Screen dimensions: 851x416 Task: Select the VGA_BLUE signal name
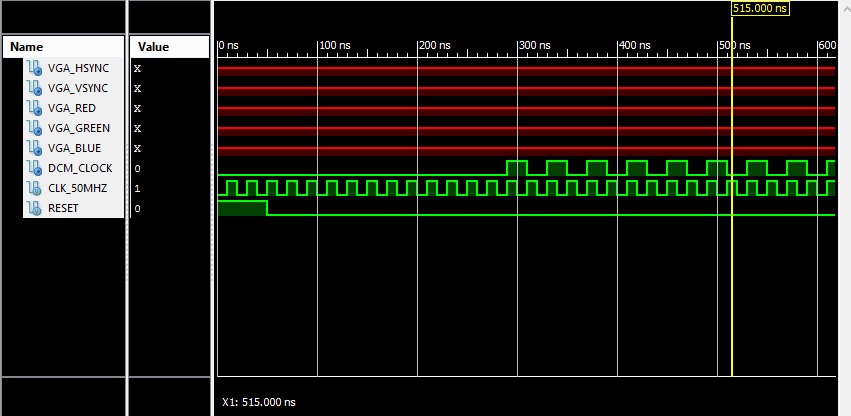pos(74,149)
